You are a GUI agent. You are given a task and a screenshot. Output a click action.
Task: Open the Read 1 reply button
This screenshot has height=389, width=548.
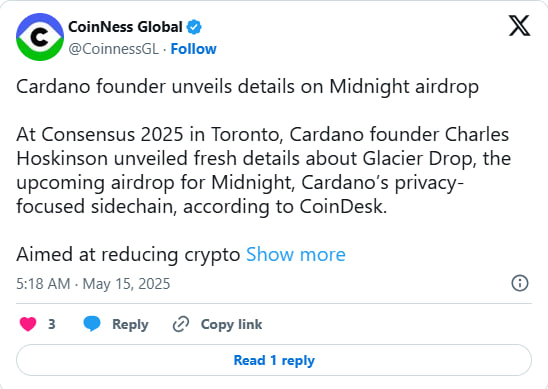point(274,360)
